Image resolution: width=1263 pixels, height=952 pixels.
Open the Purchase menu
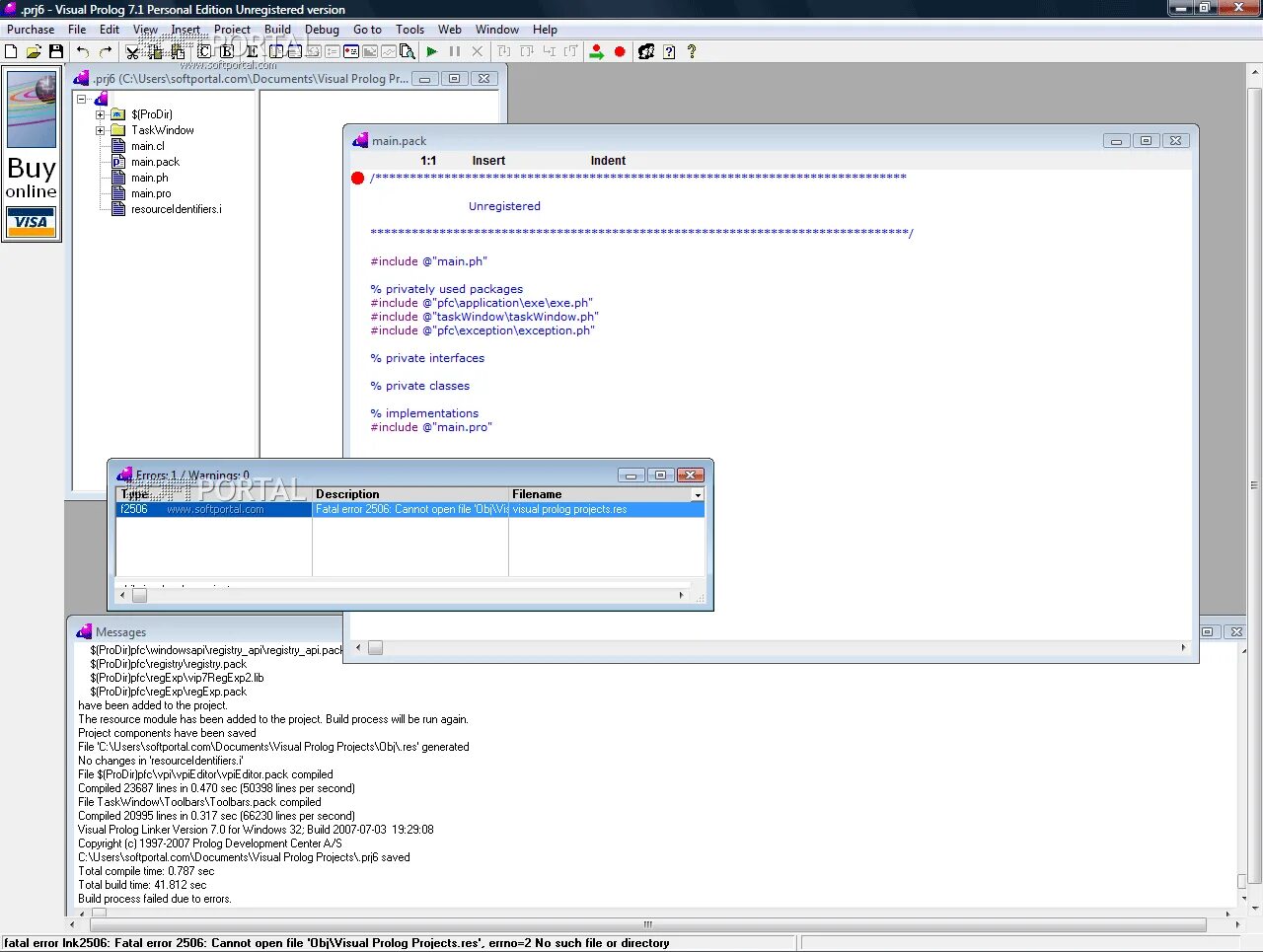[x=31, y=30]
